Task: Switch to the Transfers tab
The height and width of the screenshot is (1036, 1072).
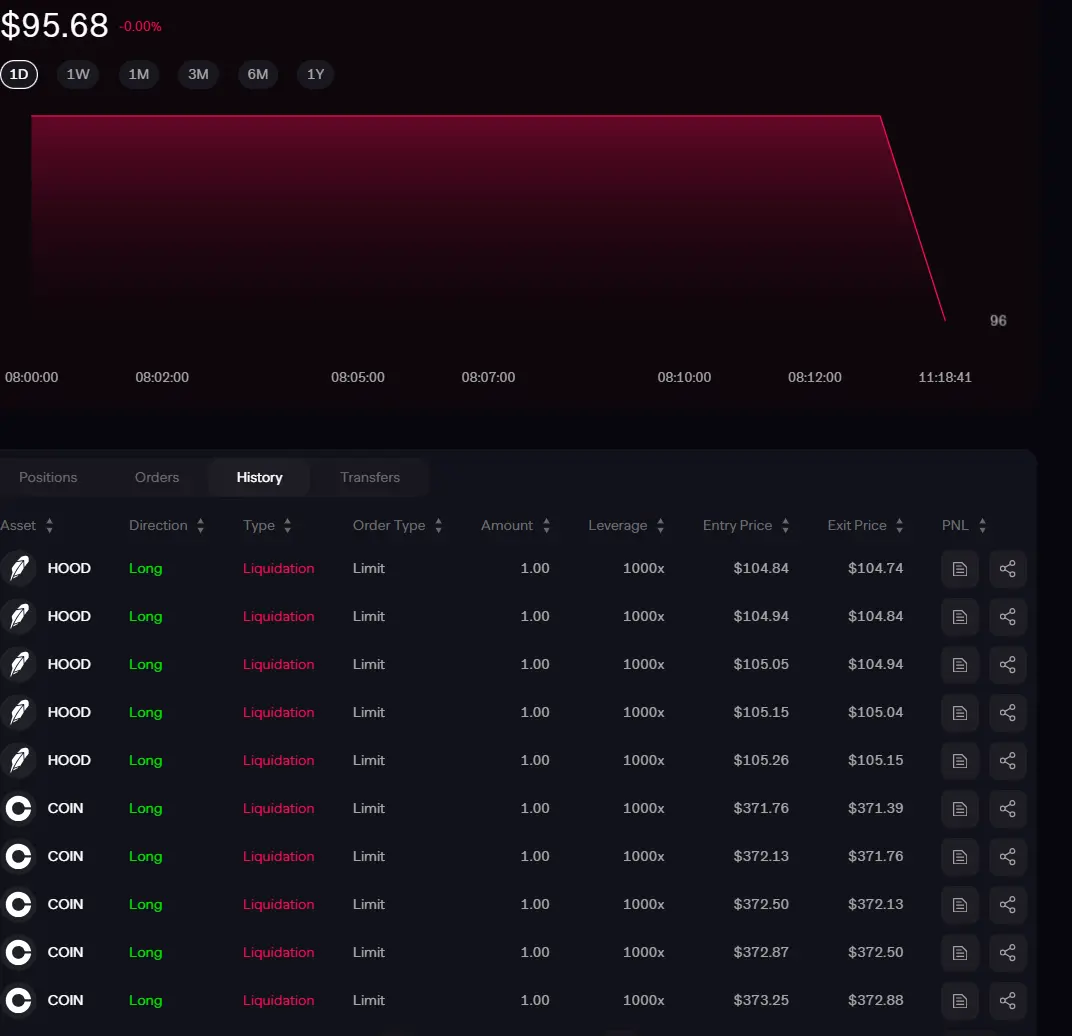Action: 370,477
